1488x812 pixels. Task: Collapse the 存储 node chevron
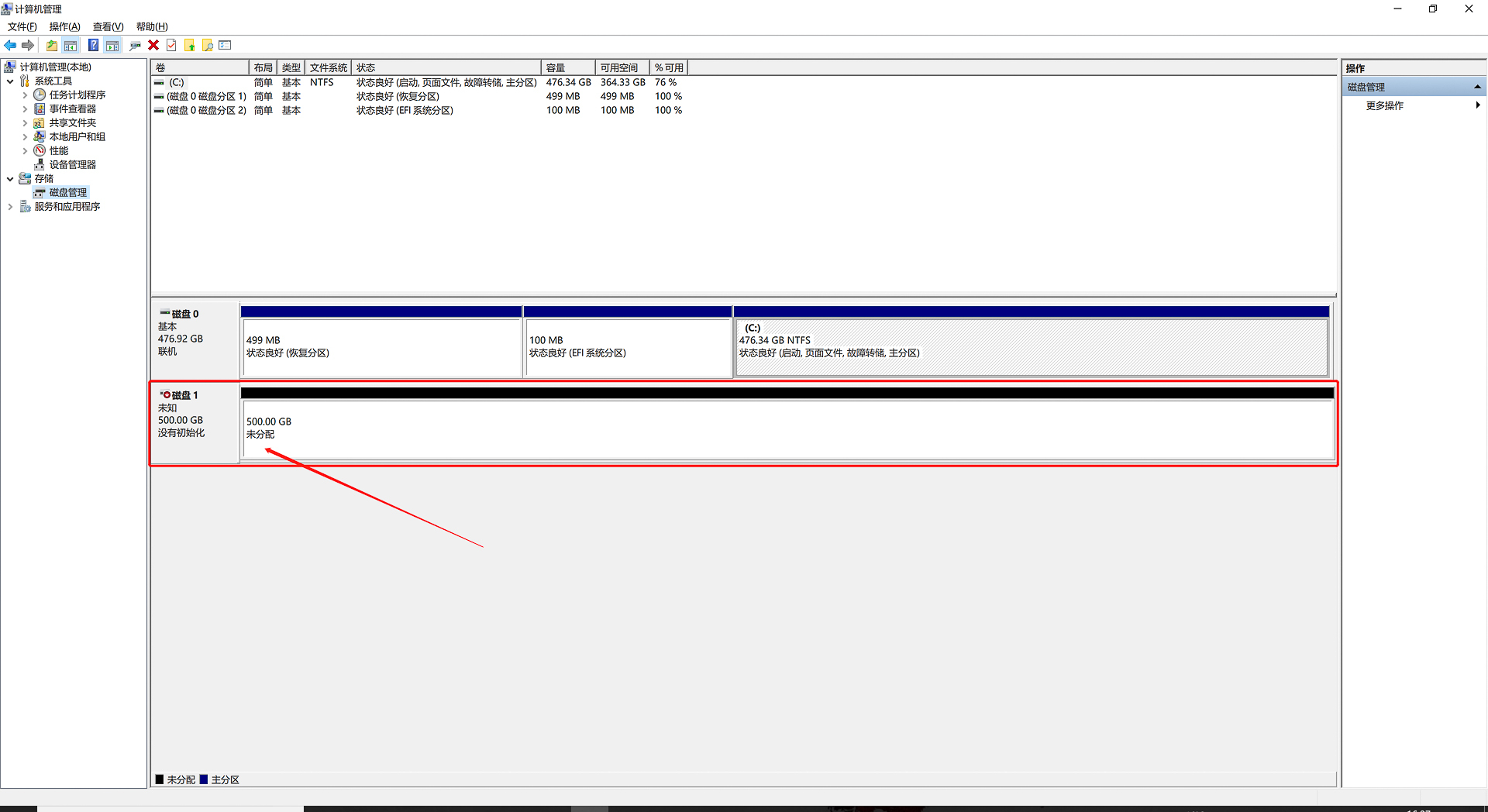point(10,179)
